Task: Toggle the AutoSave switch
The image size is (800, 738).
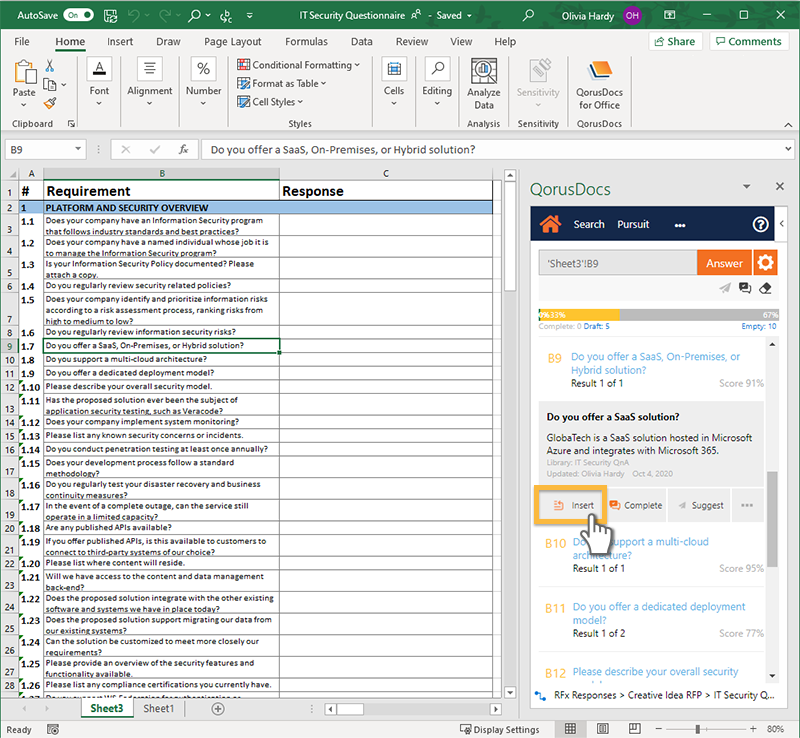Action: (x=77, y=15)
